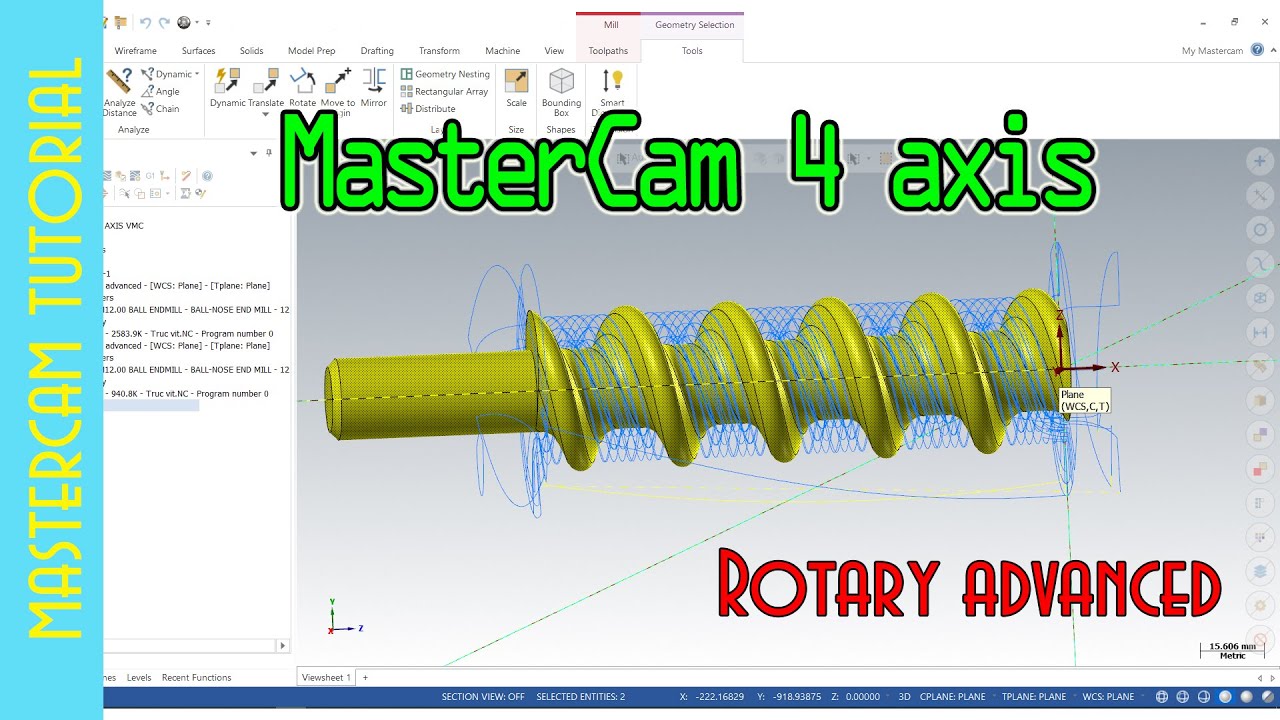Choose Distribute command
Viewport: 1280px width, 720px height.
(428, 108)
